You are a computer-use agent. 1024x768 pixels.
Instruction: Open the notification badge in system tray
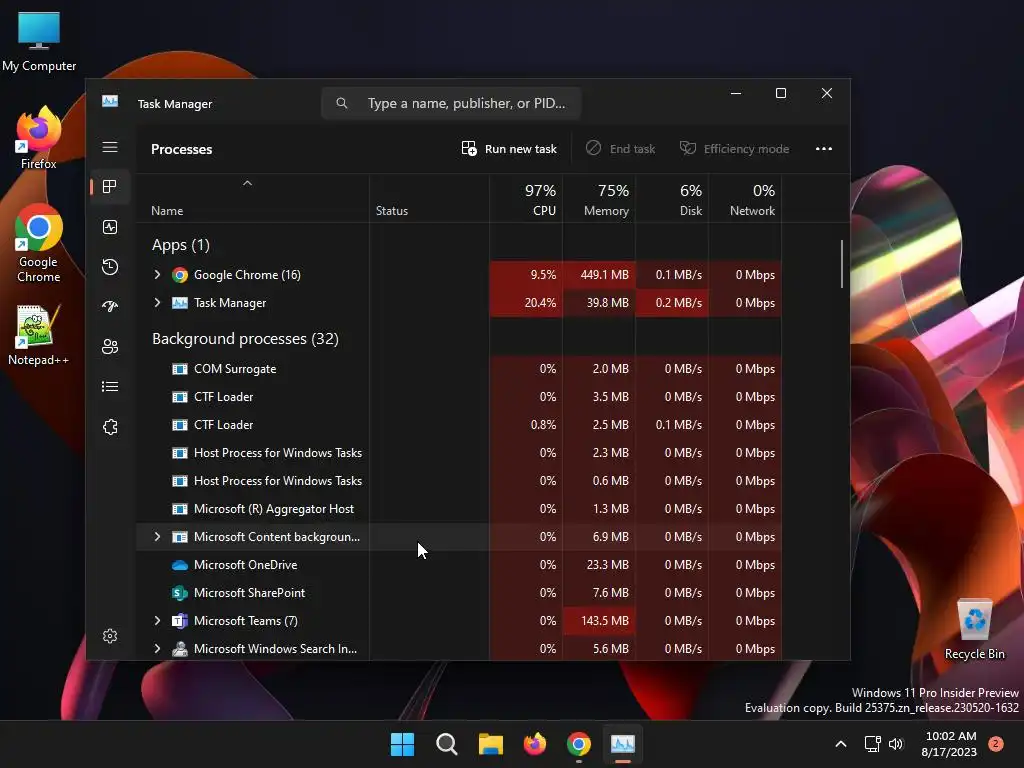pos(996,744)
